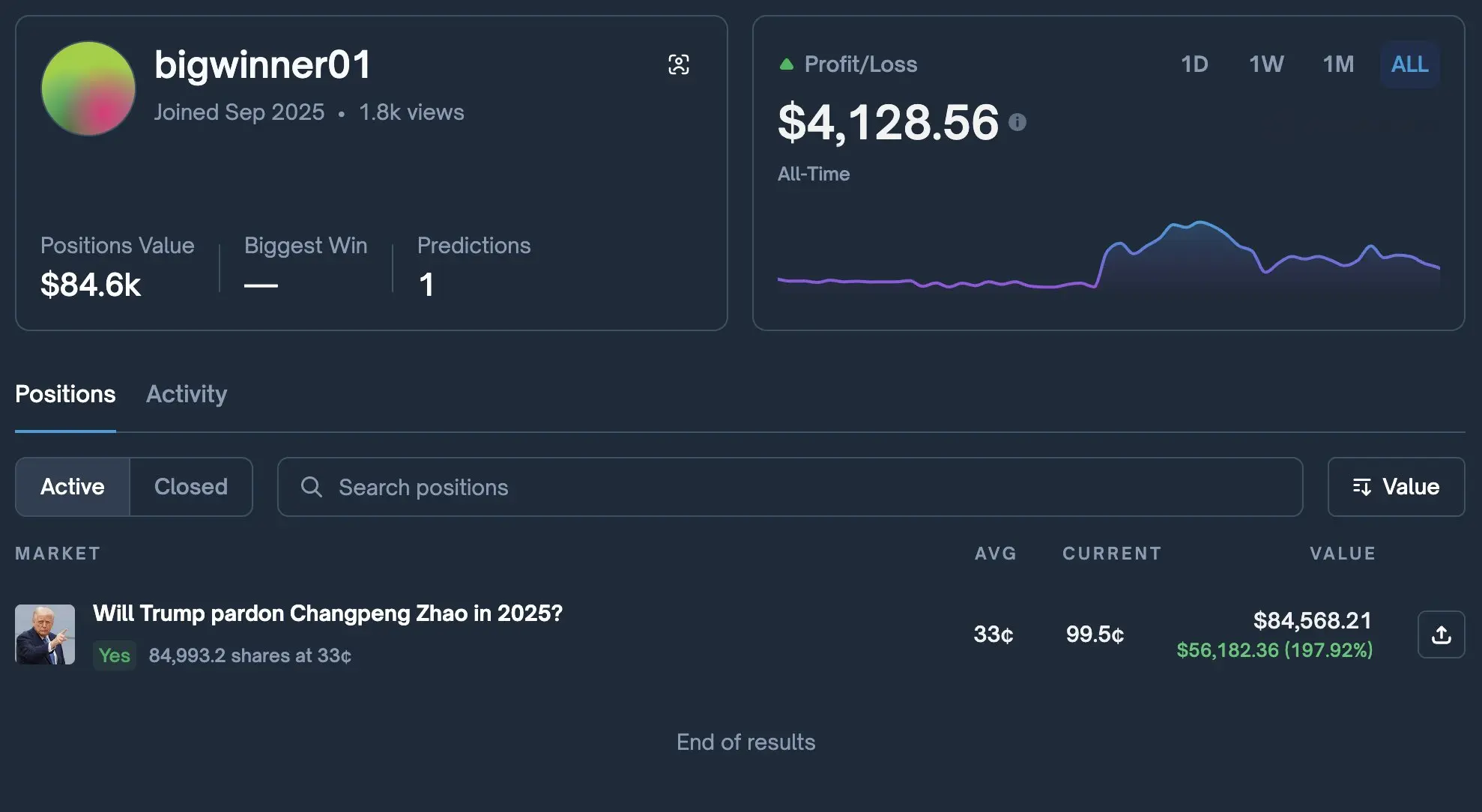The image size is (1482, 812).
Task: Switch to the Activity tab
Action: tap(187, 394)
